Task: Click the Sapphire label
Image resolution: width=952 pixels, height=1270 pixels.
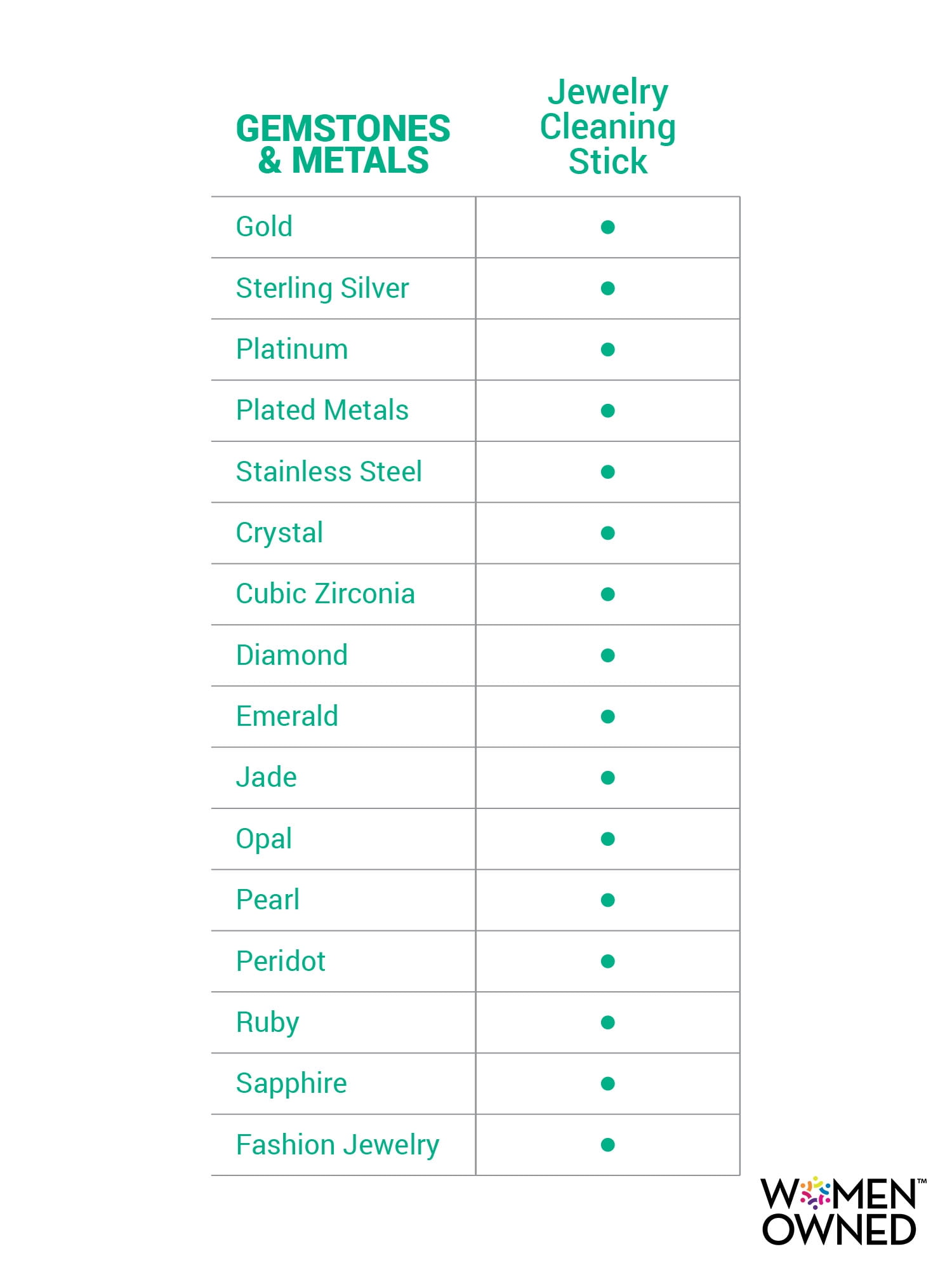Action: tap(291, 1084)
